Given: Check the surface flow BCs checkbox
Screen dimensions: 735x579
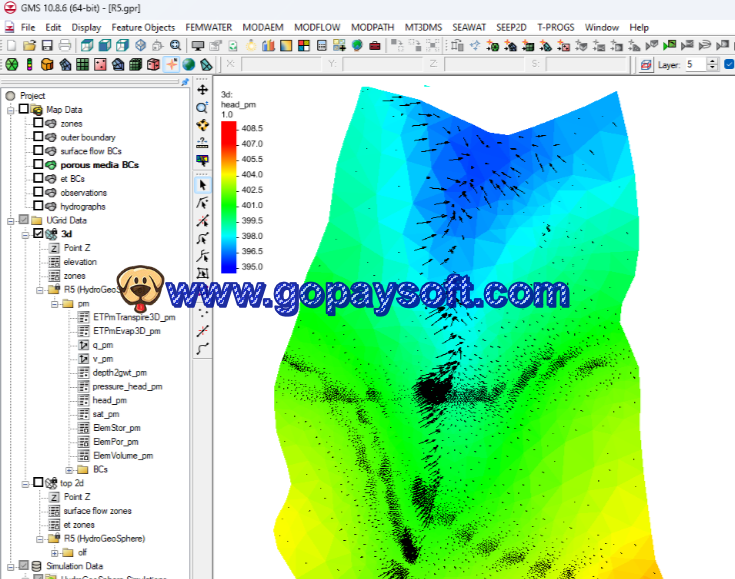Looking at the screenshot, I should pos(38,150).
